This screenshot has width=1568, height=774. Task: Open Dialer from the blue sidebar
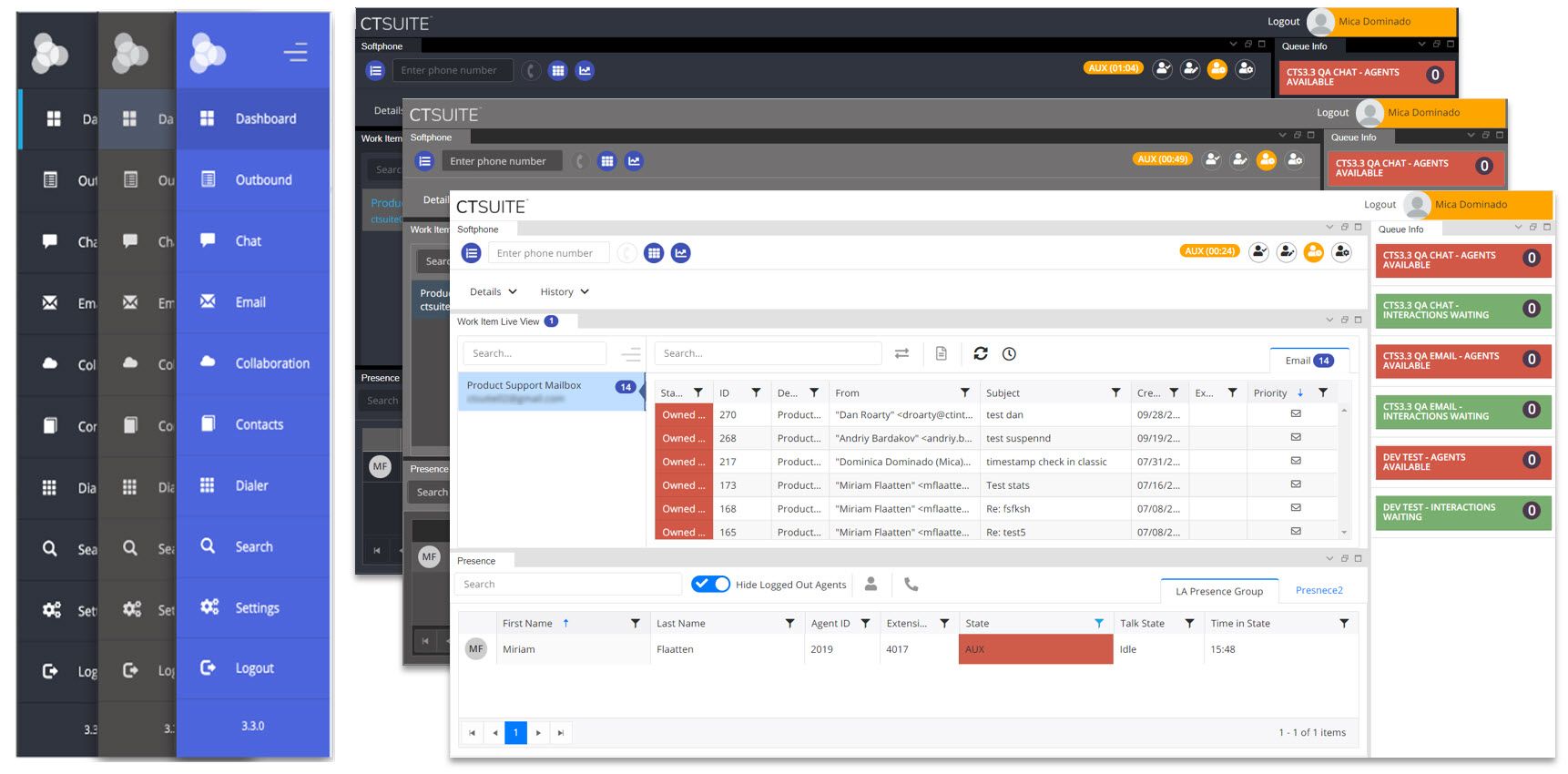(x=251, y=485)
